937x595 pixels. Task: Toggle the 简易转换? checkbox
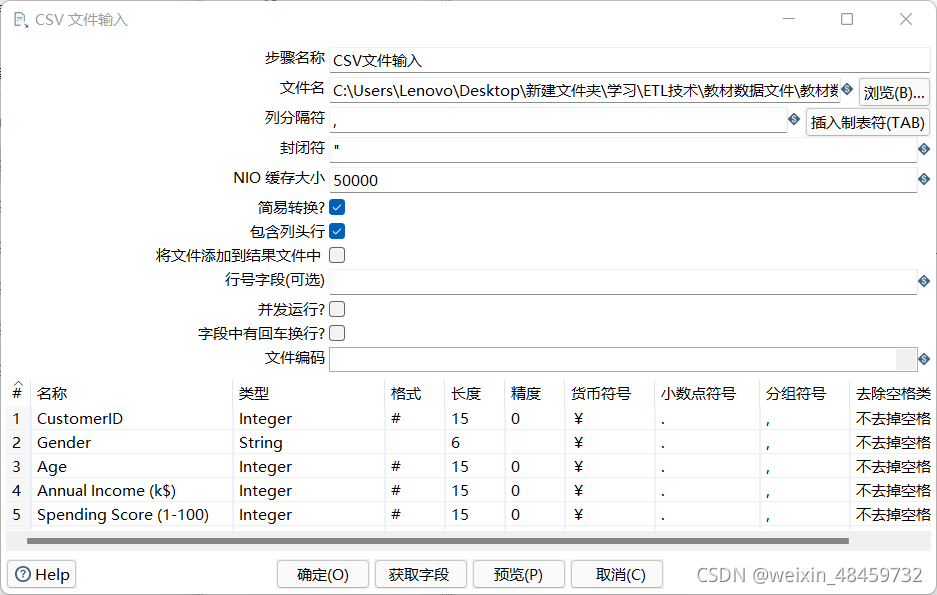pos(337,207)
